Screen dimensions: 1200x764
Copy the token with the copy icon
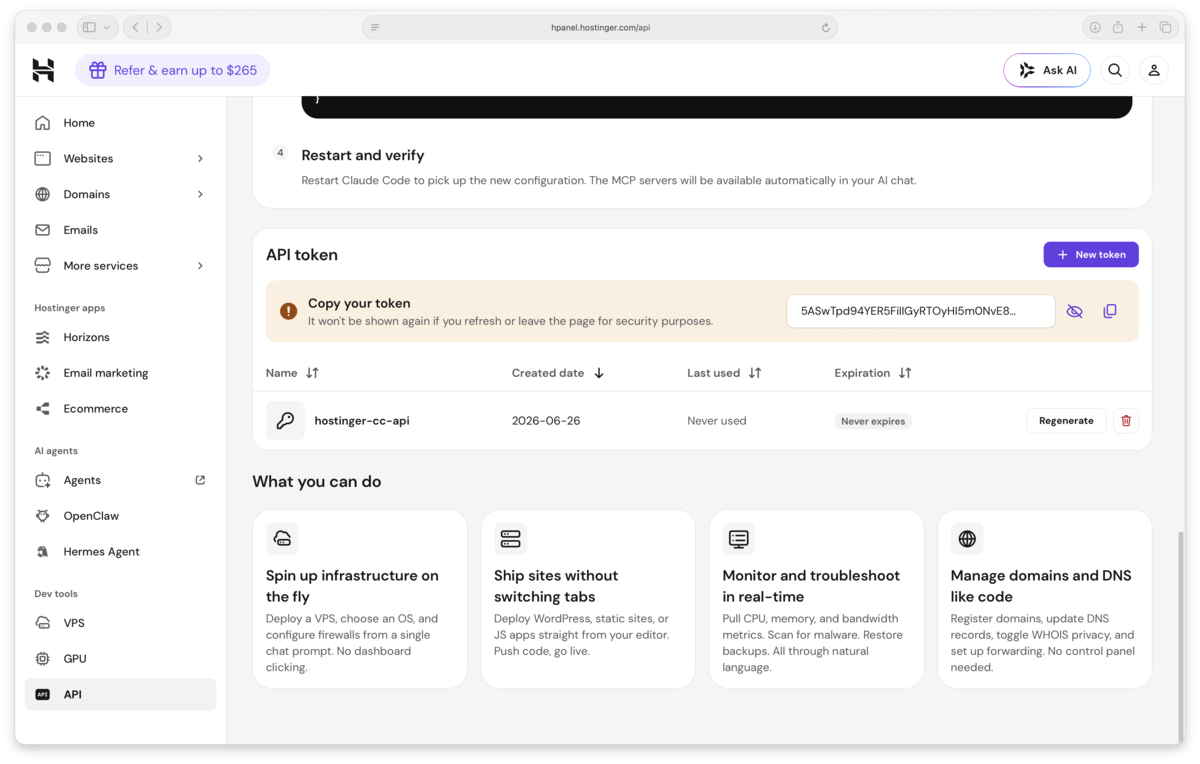point(1110,311)
